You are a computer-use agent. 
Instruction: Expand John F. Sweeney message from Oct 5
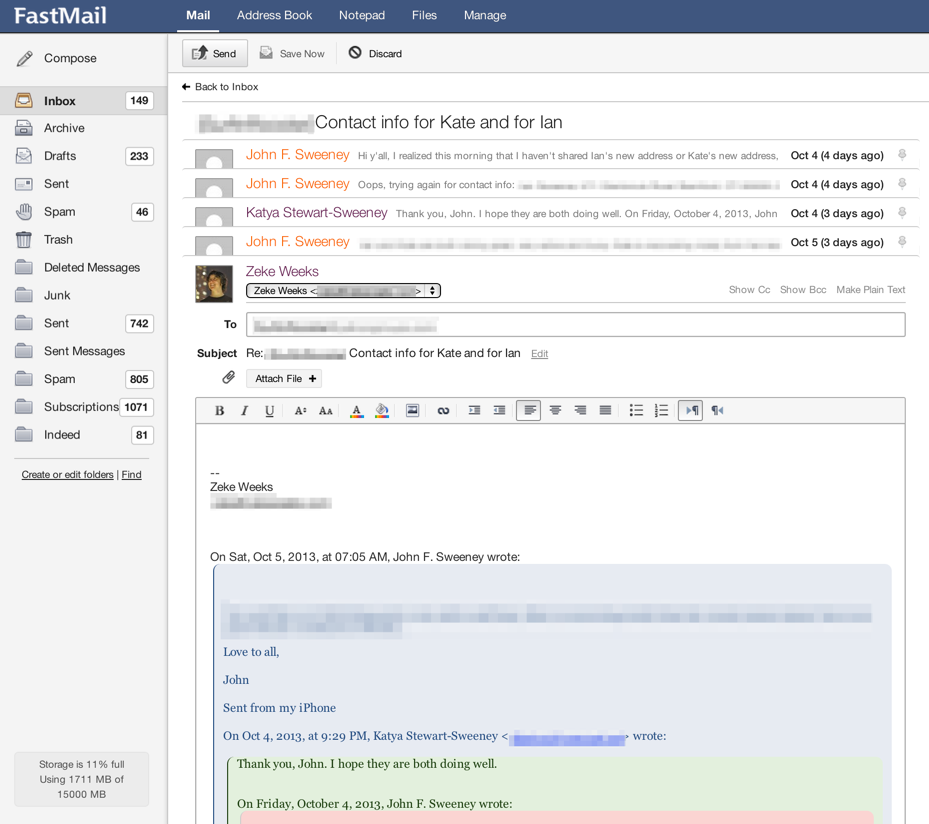551,242
